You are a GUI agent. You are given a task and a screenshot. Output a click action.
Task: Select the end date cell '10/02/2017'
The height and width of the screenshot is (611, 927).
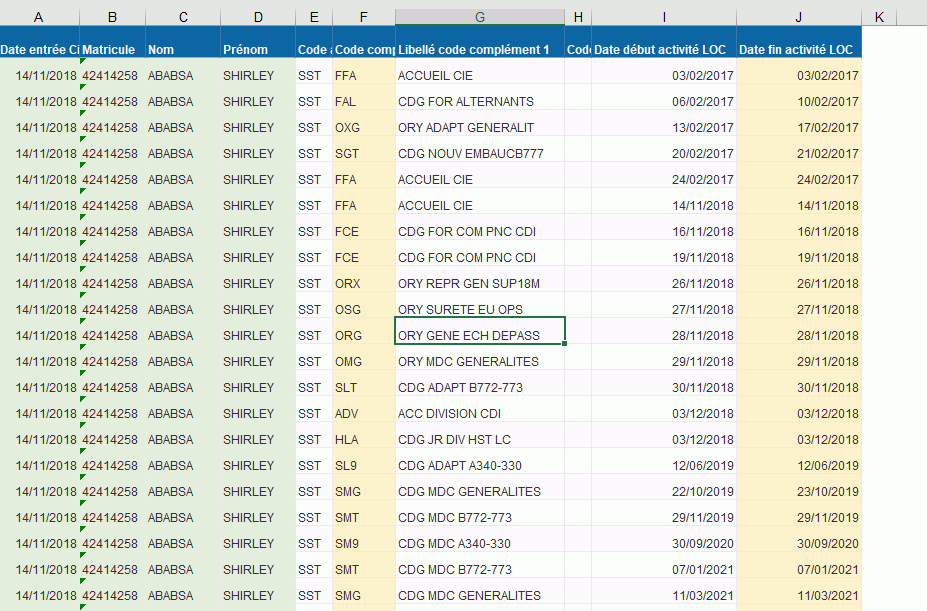pos(798,101)
